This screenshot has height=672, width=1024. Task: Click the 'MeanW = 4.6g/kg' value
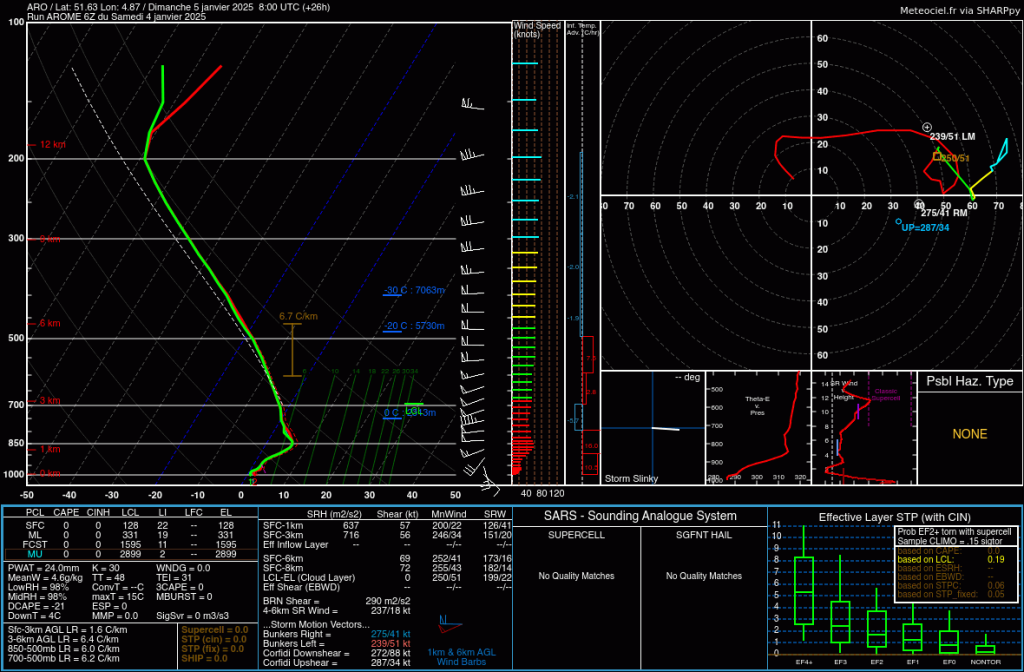(46, 578)
